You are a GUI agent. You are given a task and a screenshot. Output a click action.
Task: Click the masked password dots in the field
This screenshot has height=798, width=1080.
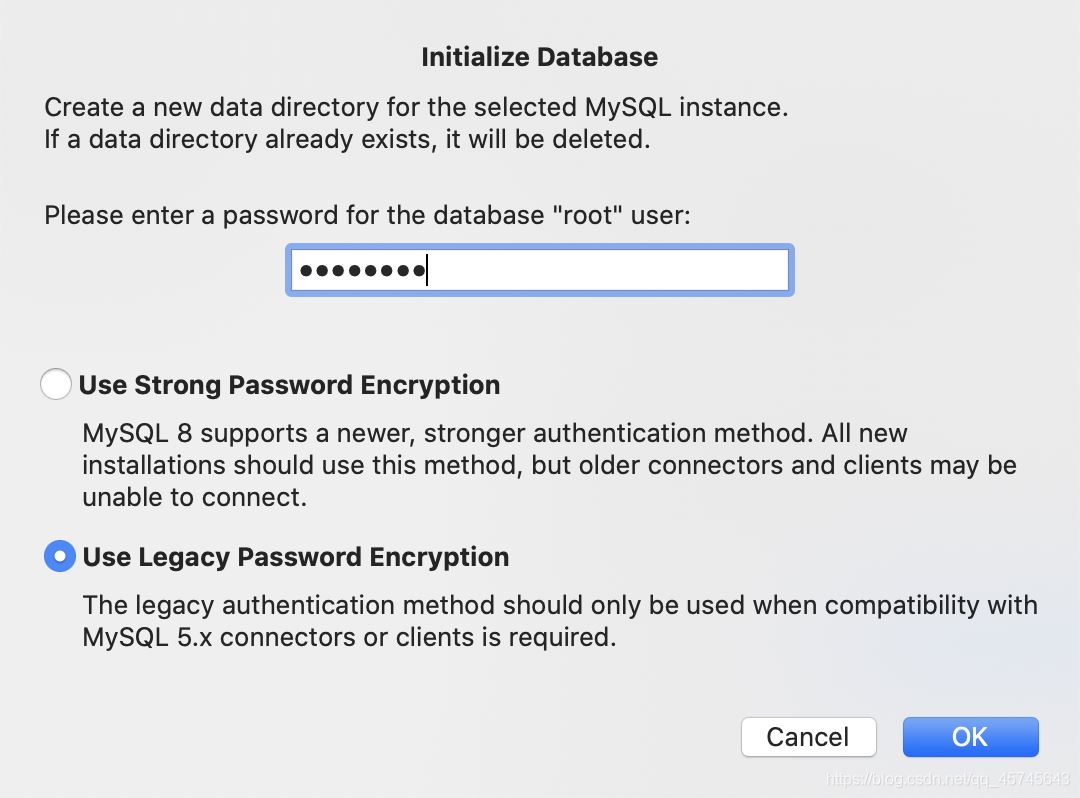point(362,271)
